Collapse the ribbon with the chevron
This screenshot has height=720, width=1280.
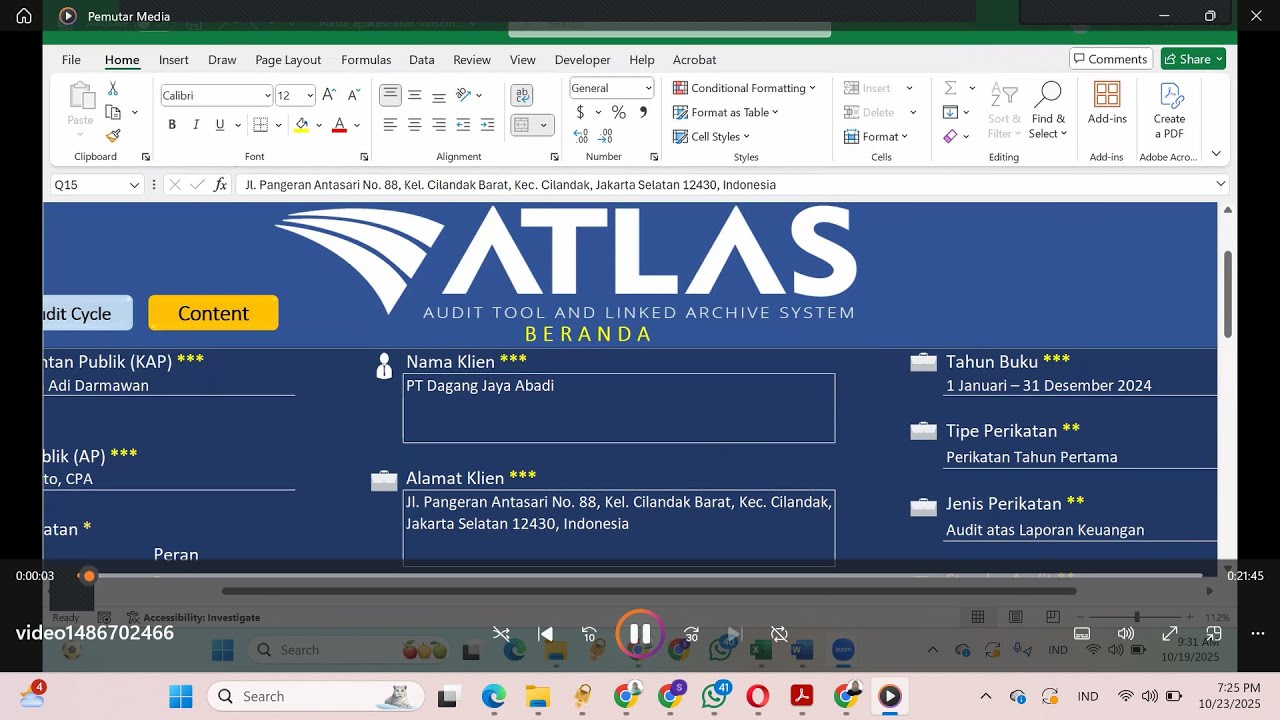point(1216,153)
